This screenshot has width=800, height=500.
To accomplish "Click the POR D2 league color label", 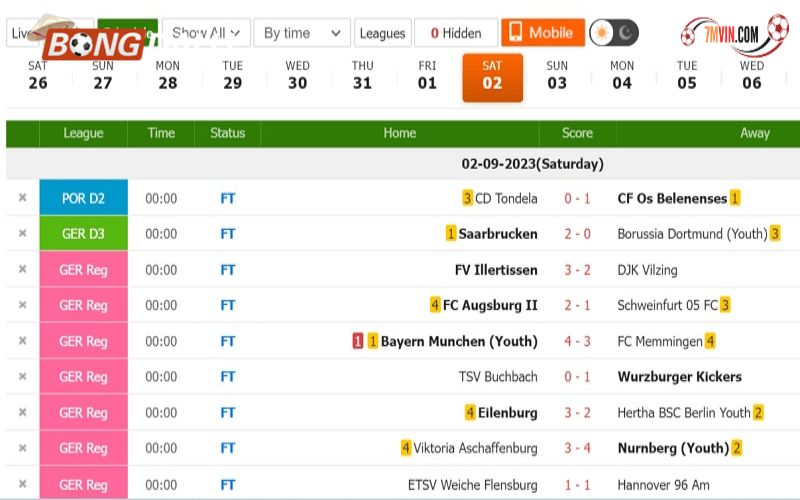I will click(x=84, y=198).
